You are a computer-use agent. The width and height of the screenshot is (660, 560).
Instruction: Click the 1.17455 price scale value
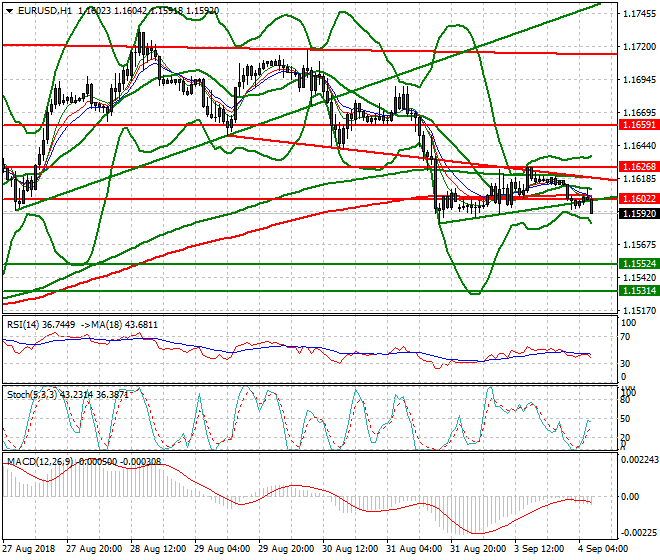coord(639,14)
